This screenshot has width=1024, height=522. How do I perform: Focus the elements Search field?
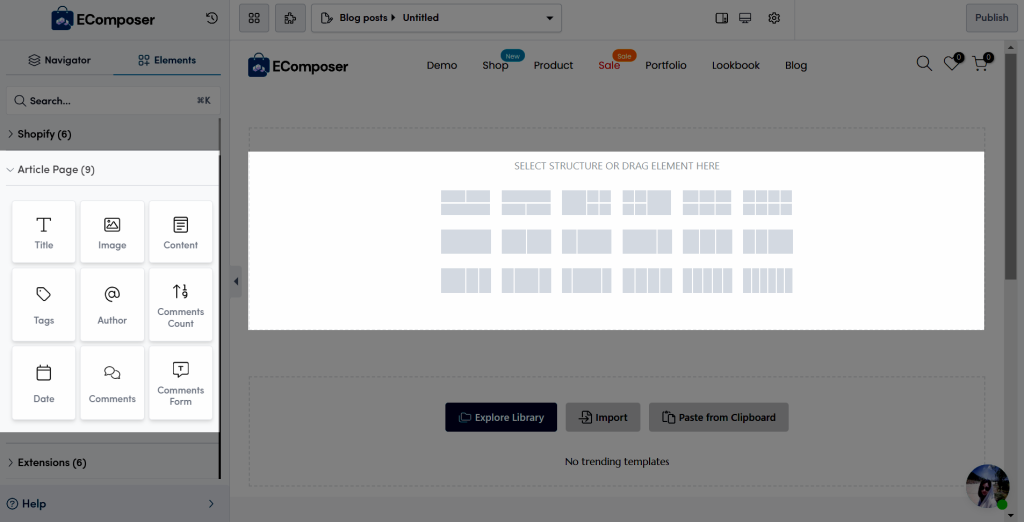click(114, 101)
